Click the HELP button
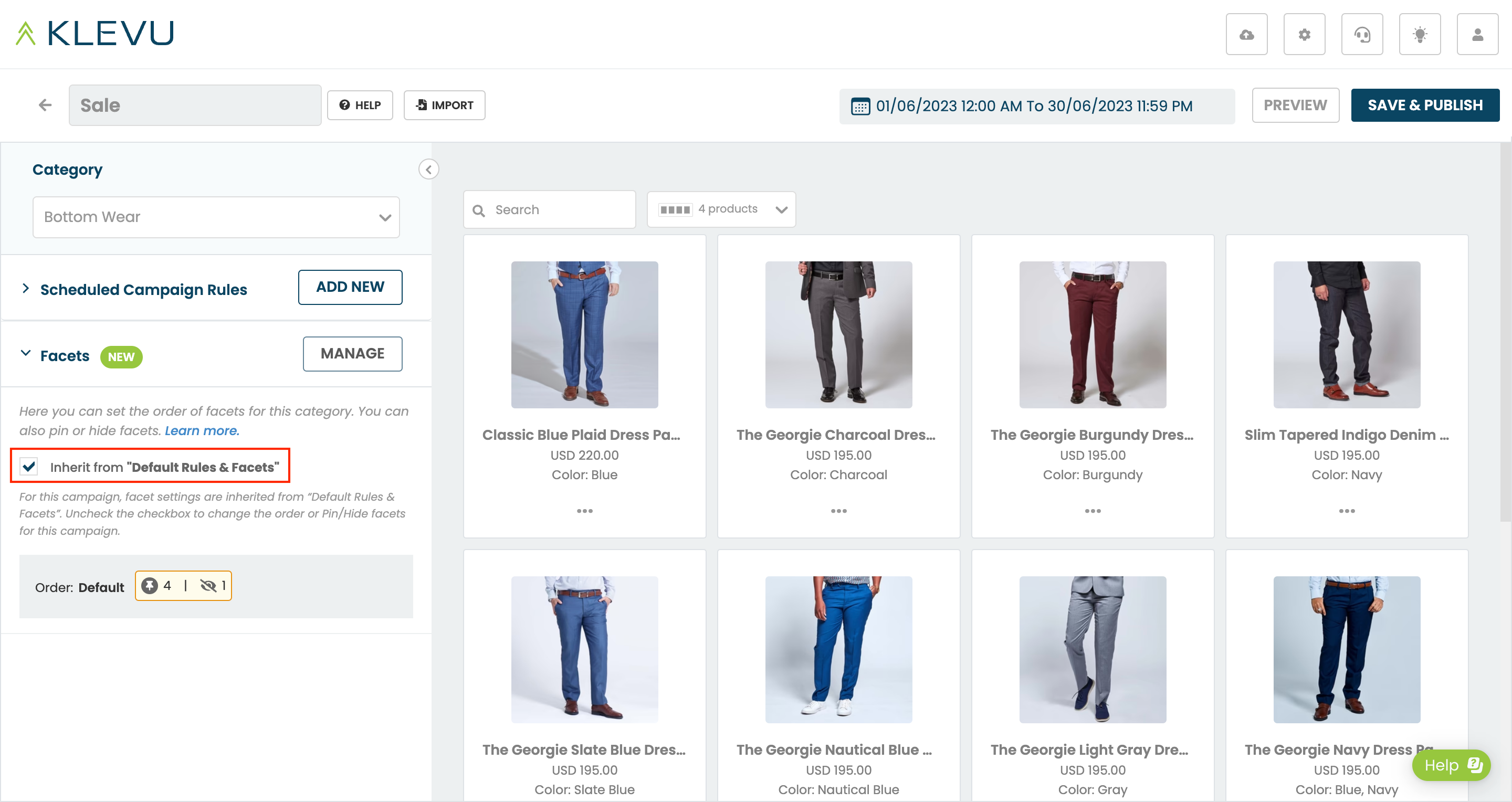 point(360,105)
